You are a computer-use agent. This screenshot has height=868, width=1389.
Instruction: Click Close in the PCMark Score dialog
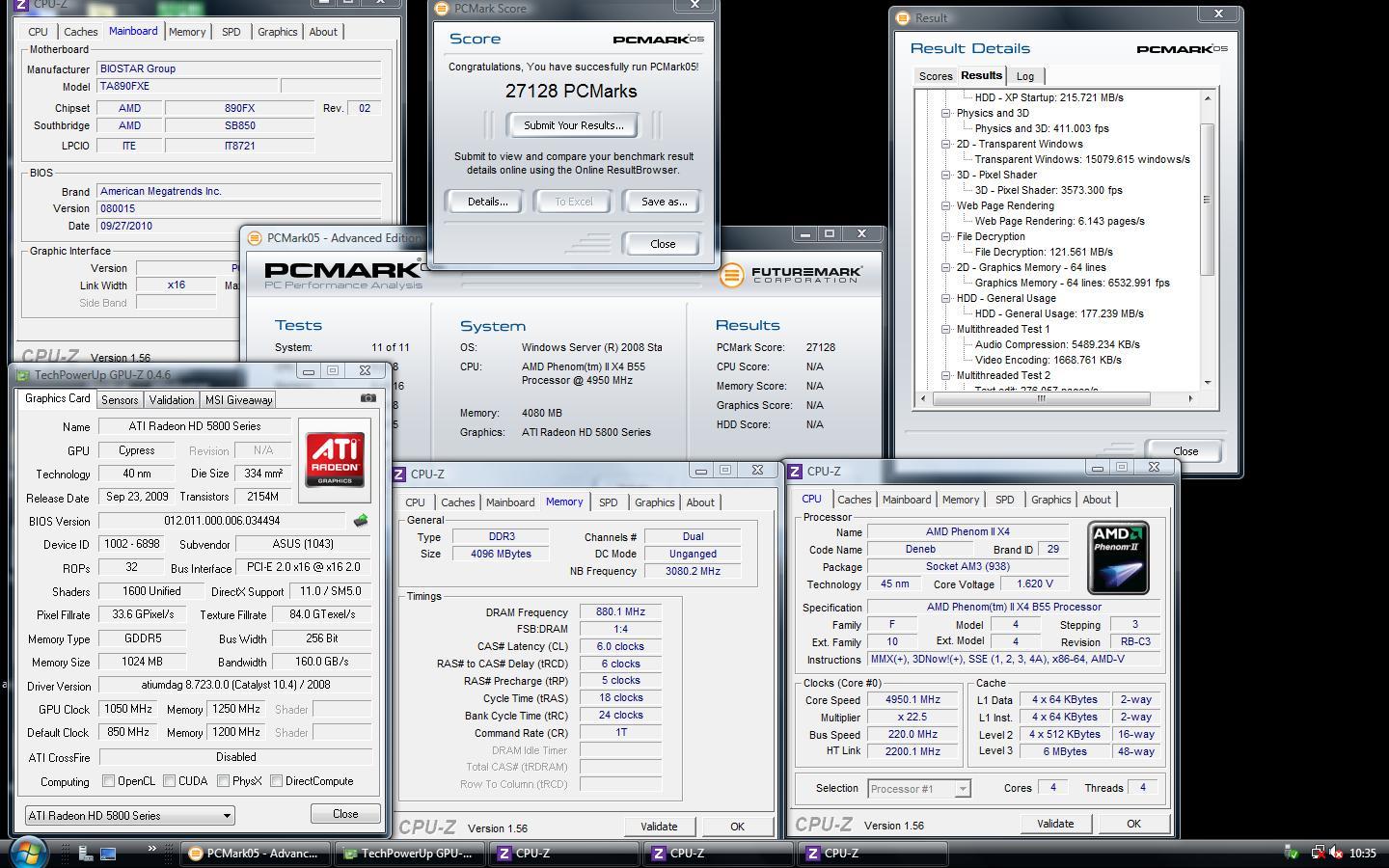tap(663, 244)
